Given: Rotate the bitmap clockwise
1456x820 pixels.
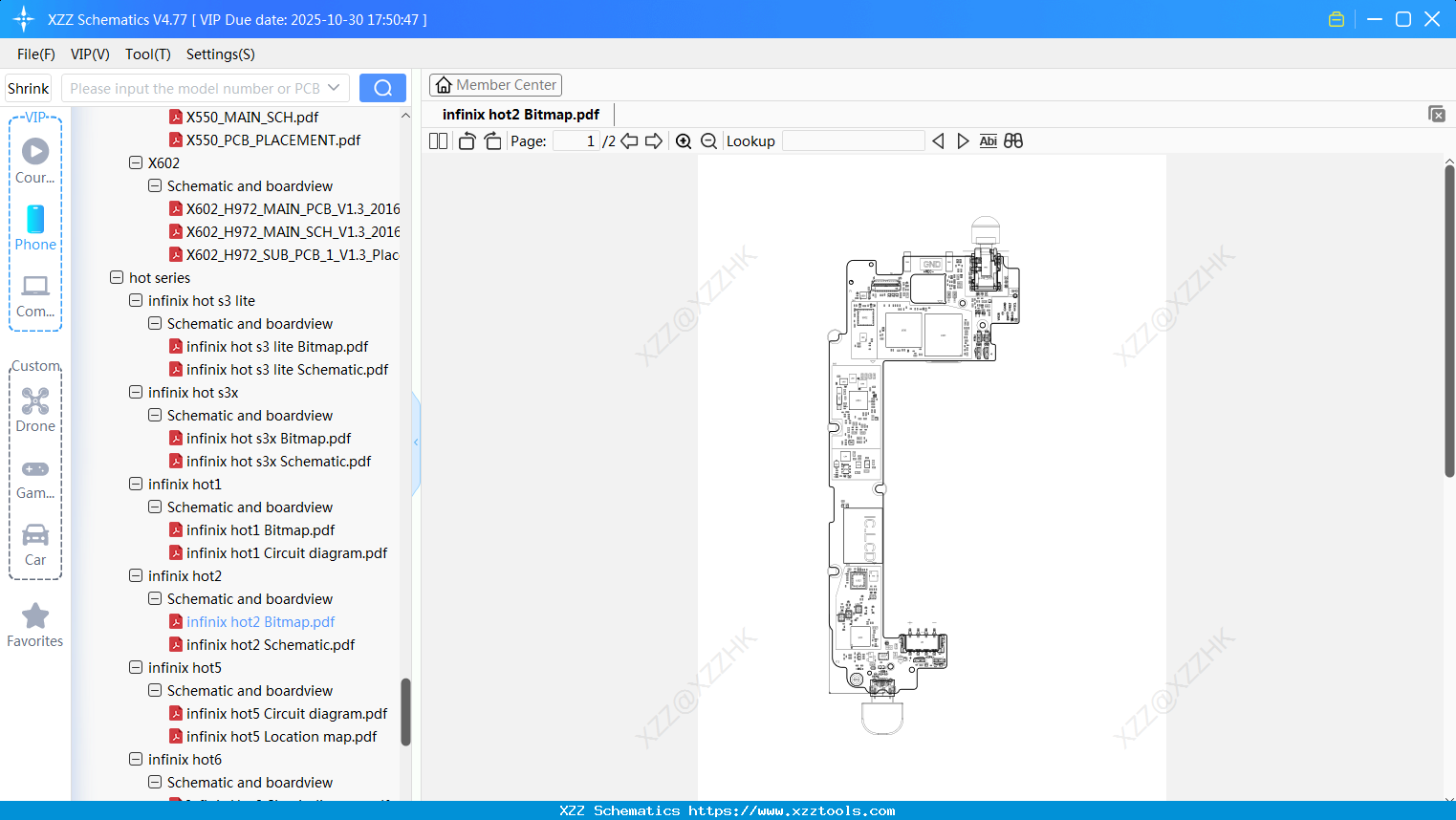Looking at the screenshot, I should 492,140.
